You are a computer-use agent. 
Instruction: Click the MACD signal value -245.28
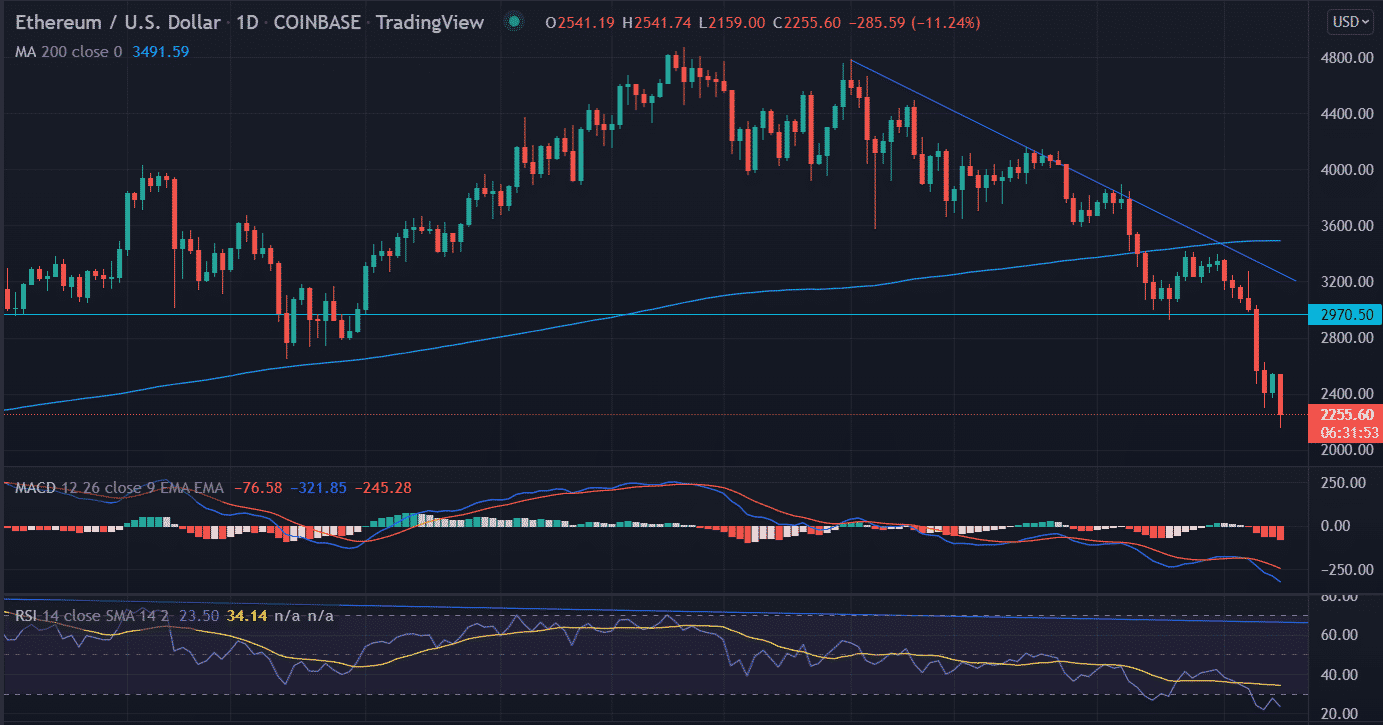(x=380, y=488)
